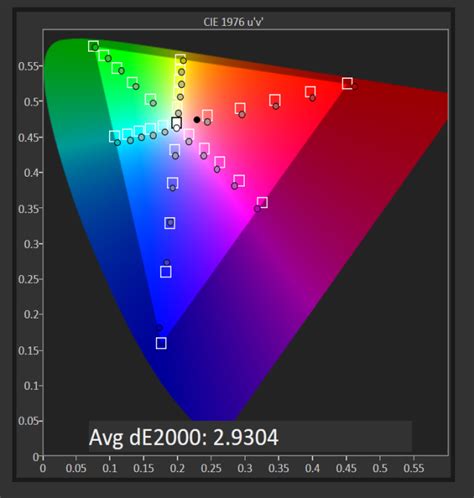Select the Avg dE2000: 2.9304 readout
474x498 pixels.
coord(184,437)
